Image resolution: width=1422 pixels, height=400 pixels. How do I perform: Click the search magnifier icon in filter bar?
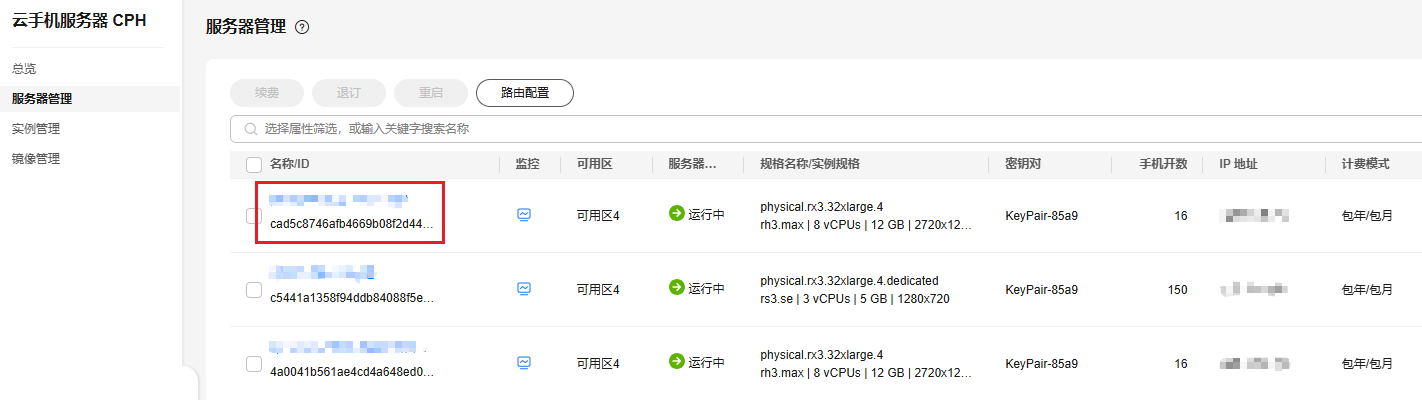(x=250, y=129)
